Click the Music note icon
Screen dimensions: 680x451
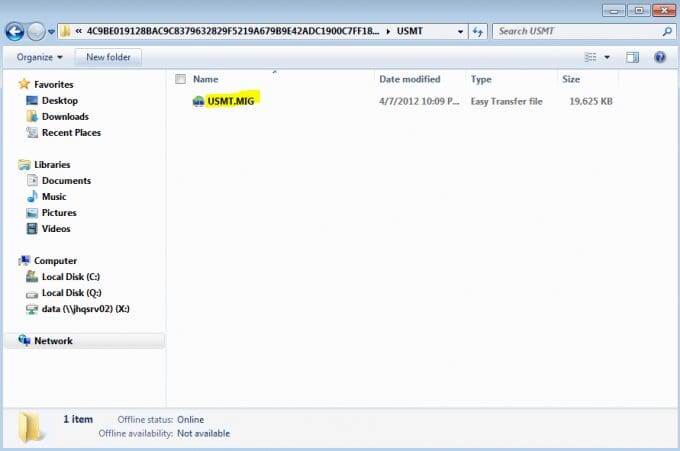tap(32, 196)
